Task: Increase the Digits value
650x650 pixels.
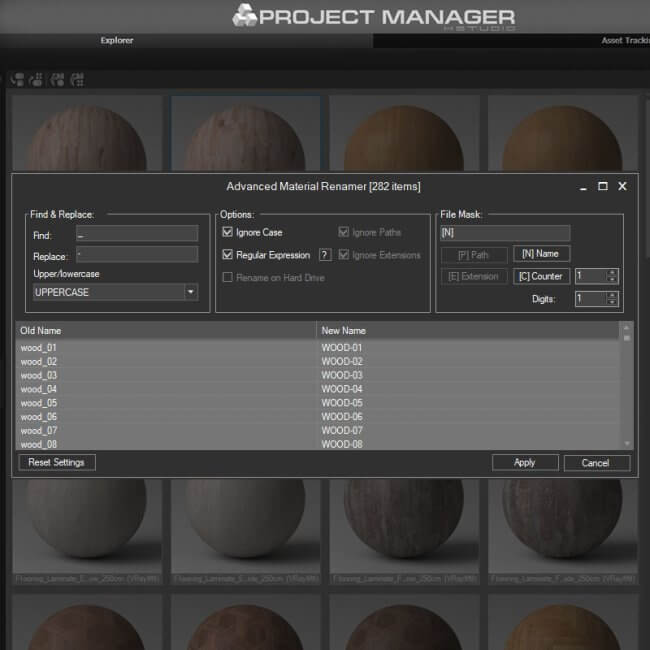Action: [612, 295]
